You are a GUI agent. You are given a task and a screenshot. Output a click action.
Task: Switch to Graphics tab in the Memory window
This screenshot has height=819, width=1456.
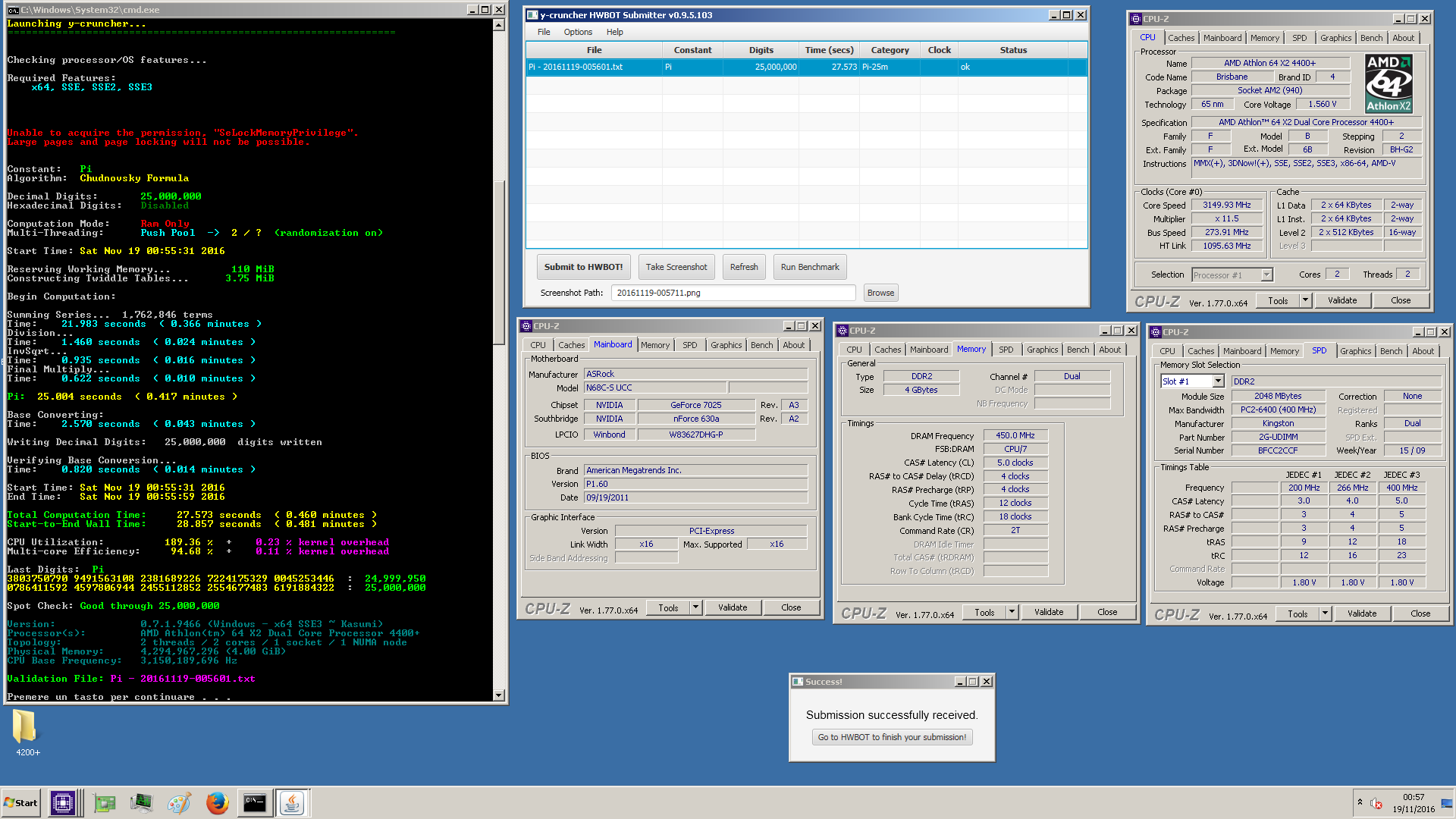coord(1042,350)
